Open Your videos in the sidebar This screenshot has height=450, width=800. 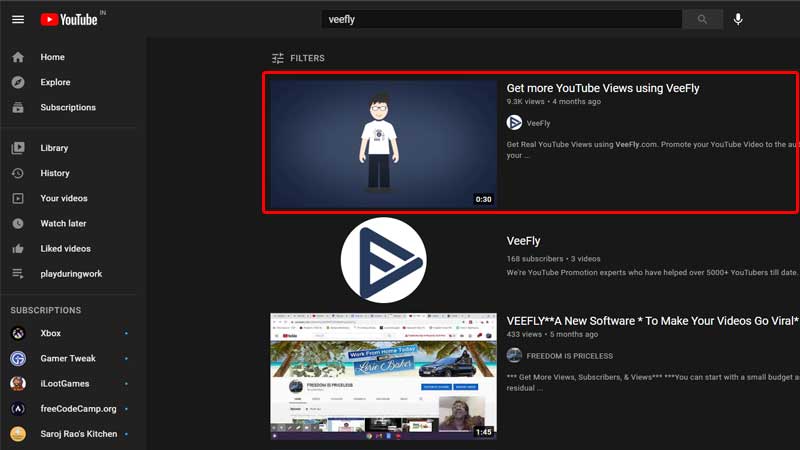tap(64, 198)
